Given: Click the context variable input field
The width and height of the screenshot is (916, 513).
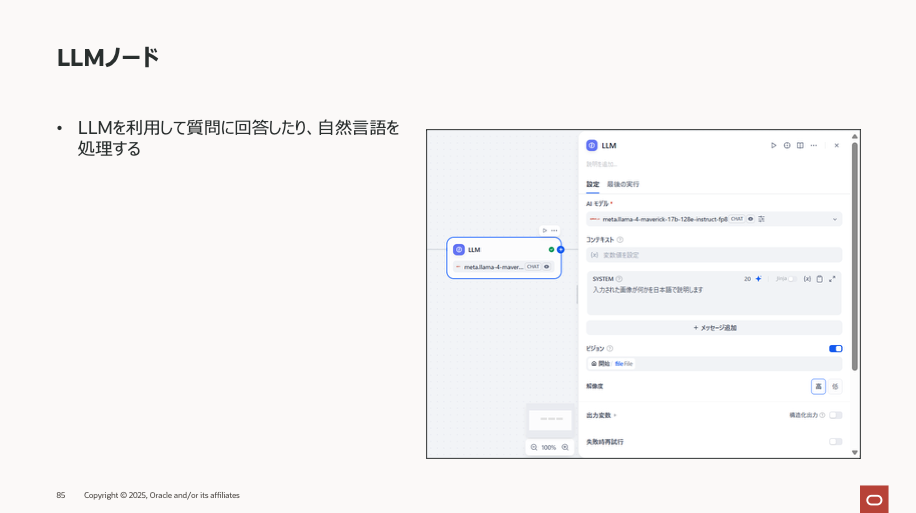Looking at the screenshot, I should 714,255.
